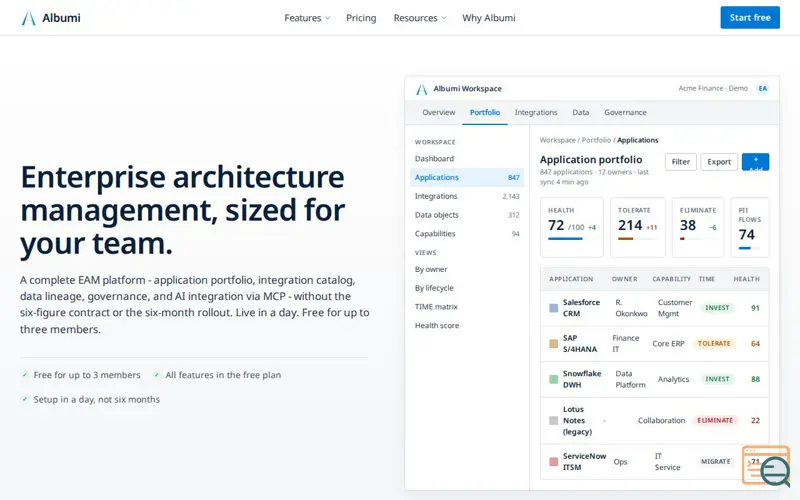The height and width of the screenshot is (500, 800).
Task: Switch to the Governance tab
Action: [x=625, y=112]
